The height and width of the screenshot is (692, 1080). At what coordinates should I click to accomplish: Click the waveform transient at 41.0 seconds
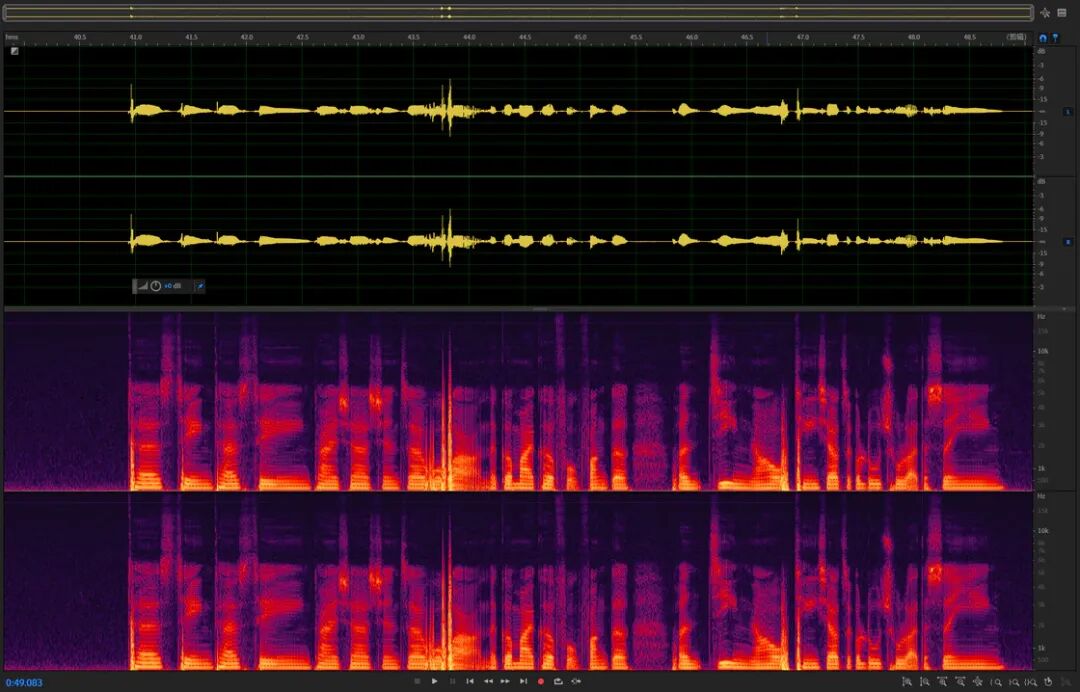(x=132, y=104)
